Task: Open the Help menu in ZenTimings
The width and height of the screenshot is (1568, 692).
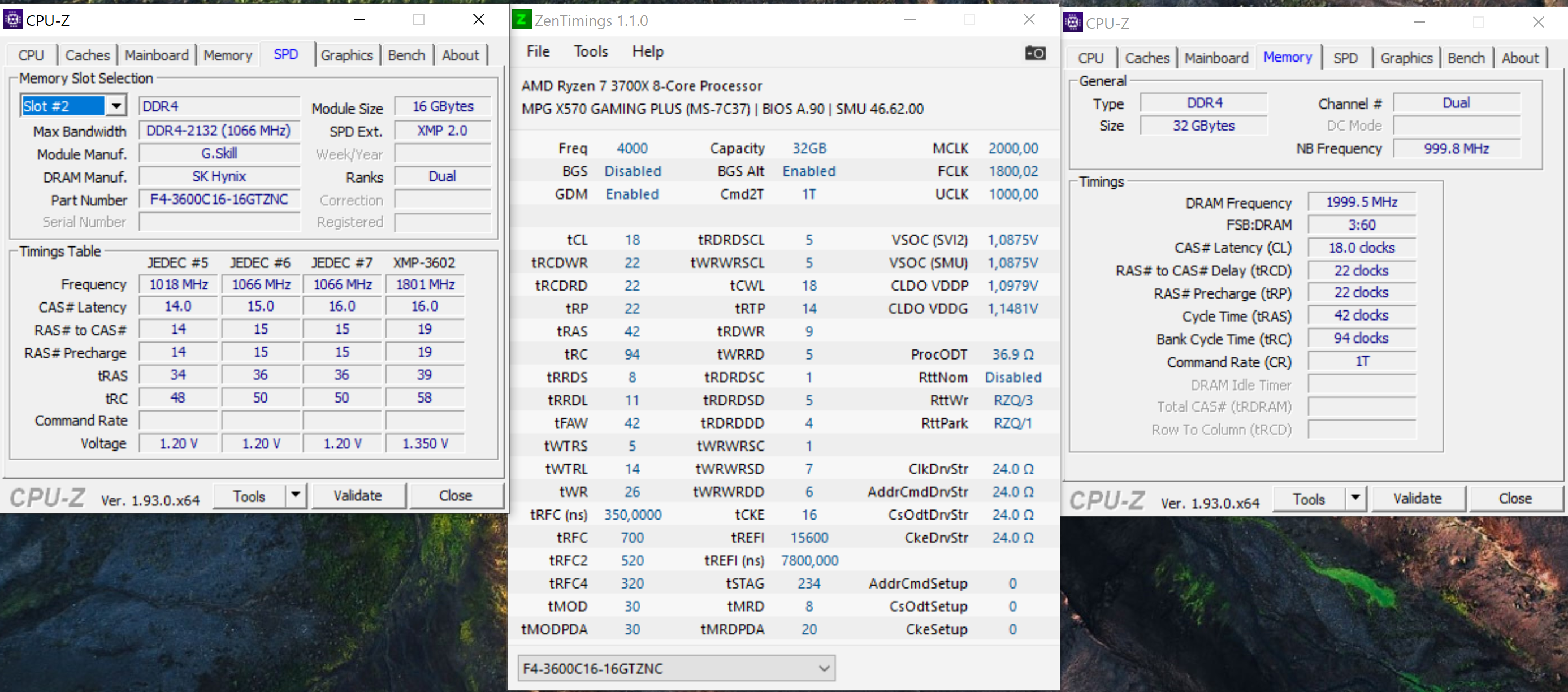Action: 647,51
